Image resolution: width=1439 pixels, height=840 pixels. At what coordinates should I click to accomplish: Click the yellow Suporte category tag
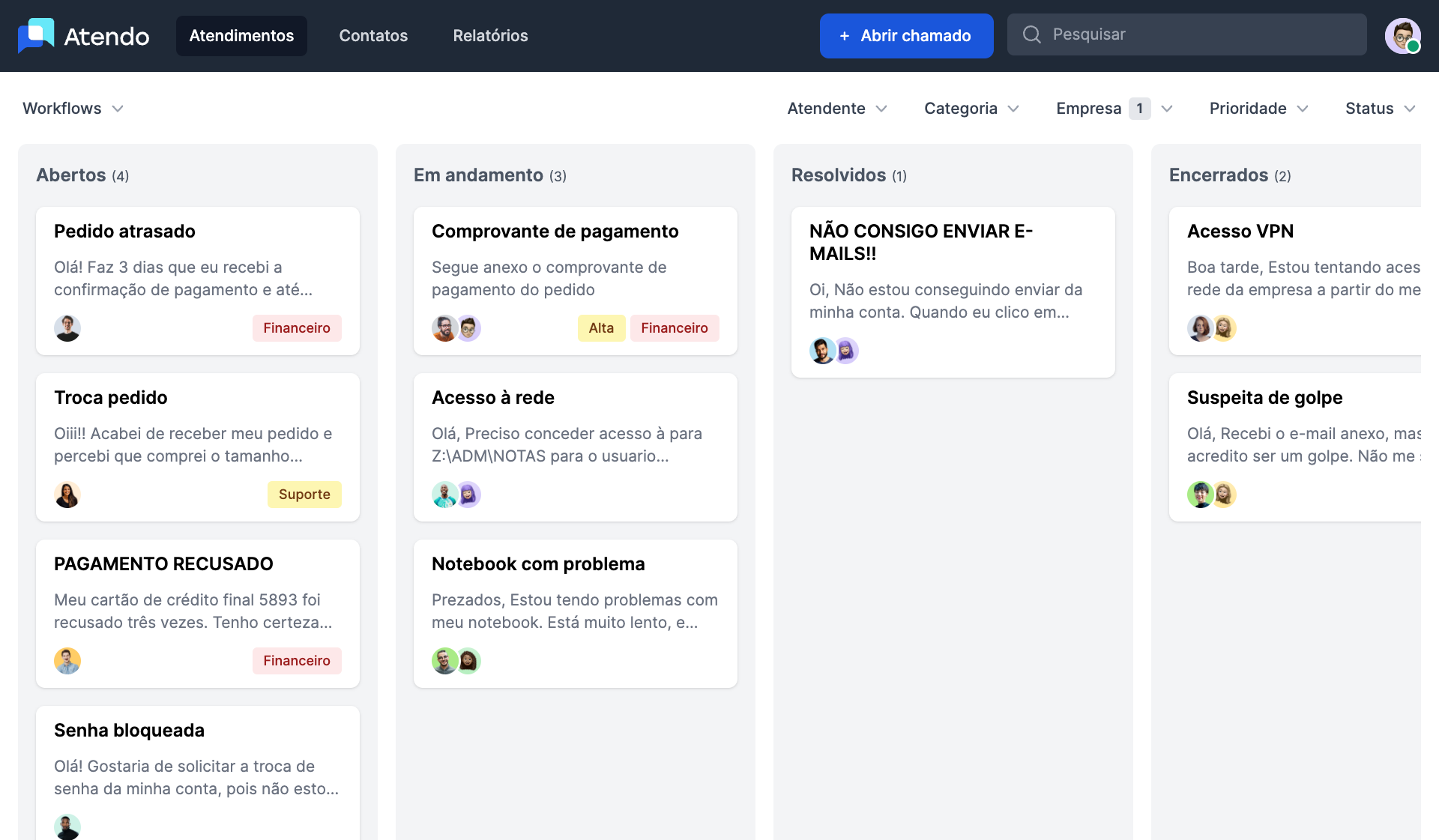pos(304,495)
